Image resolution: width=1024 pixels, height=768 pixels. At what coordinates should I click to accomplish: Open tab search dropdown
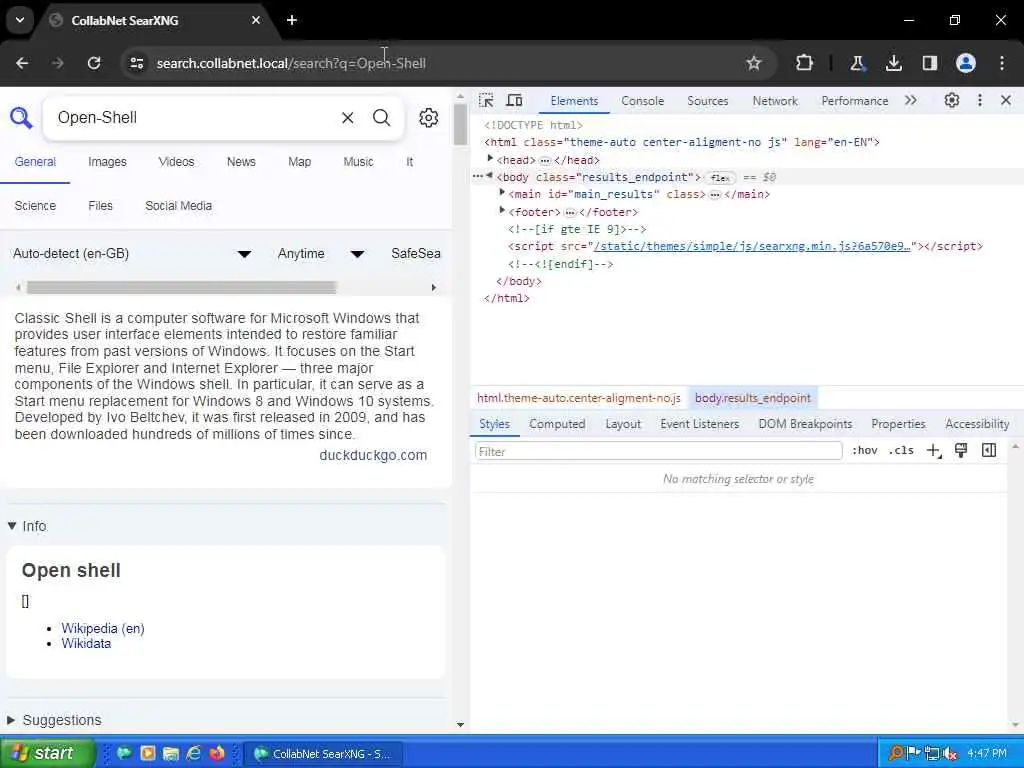coord(20,20)
